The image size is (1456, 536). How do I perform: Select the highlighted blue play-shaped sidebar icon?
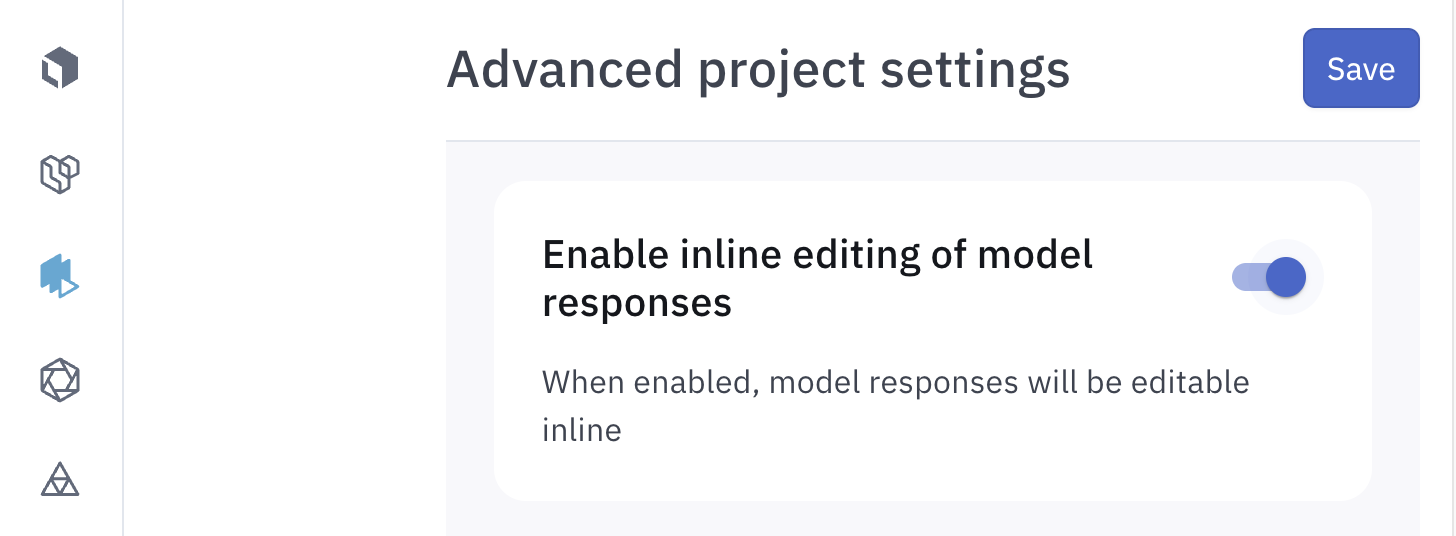coord(60,275)
